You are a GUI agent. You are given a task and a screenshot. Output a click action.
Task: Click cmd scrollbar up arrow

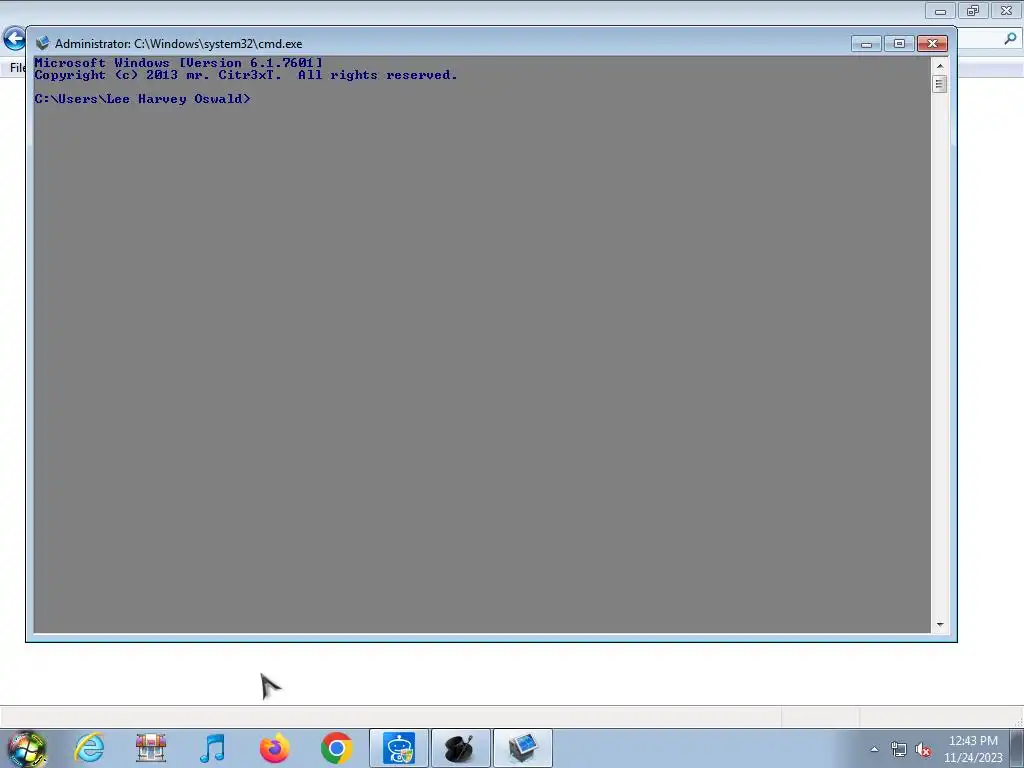[940, 66]
